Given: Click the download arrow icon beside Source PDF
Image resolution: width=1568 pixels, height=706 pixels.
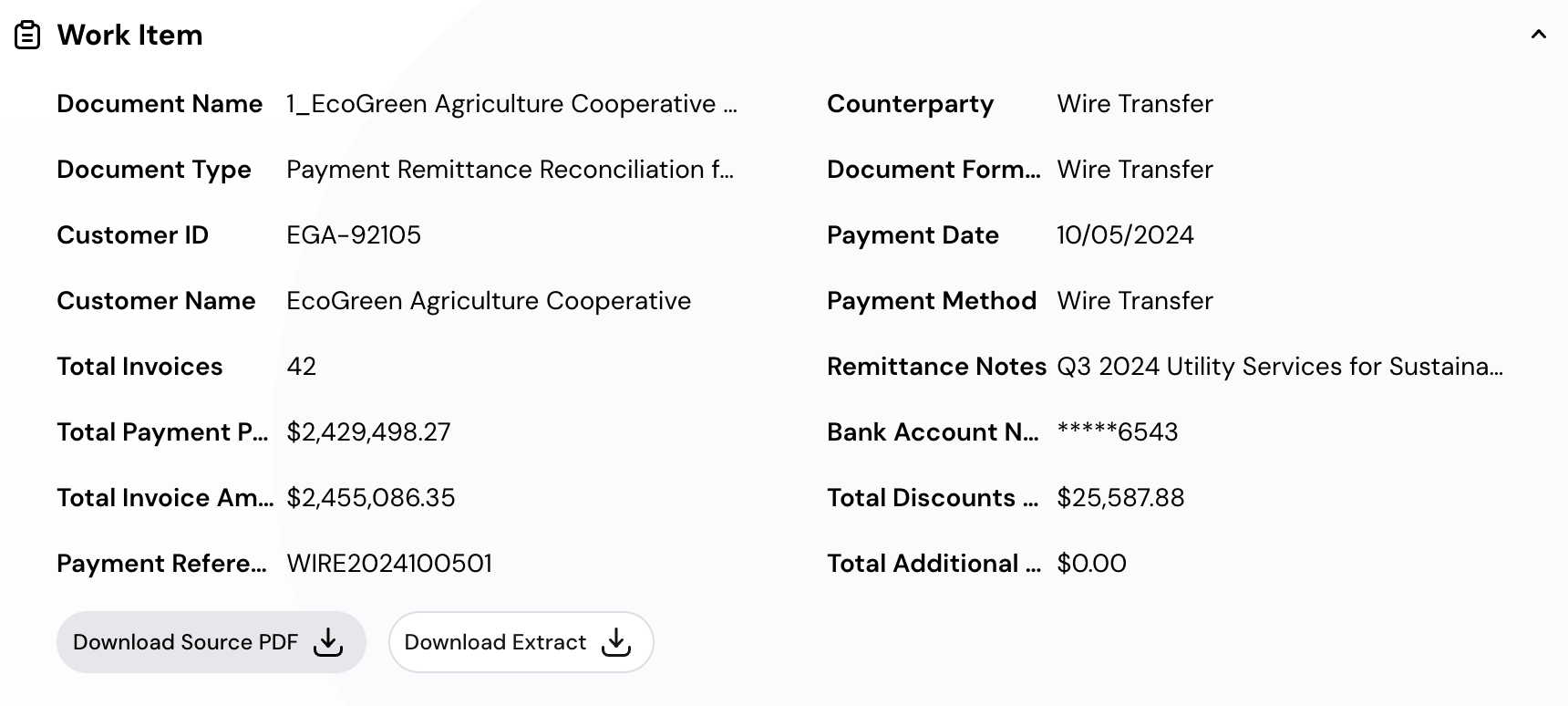Looking at the screenshot, I should 328,642.
